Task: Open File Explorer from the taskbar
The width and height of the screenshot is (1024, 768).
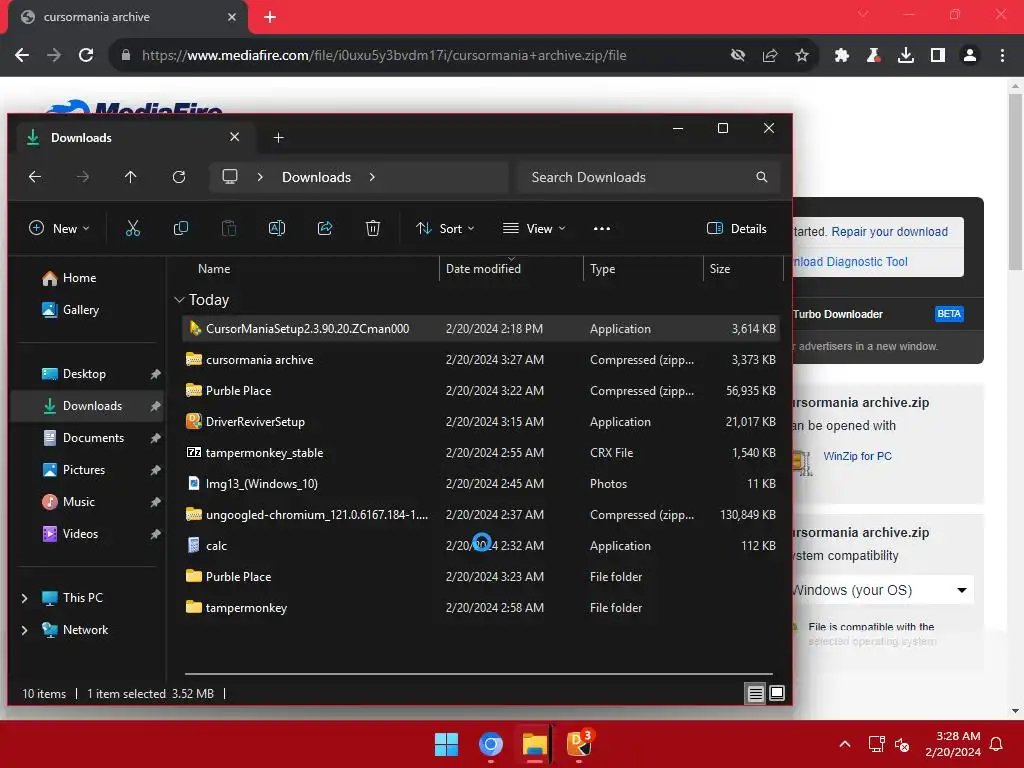Action: [x=534, y=744]
